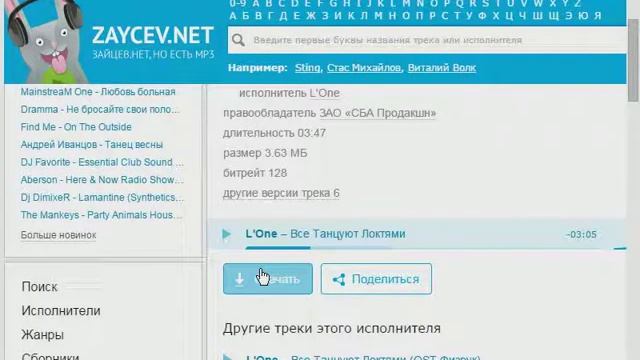Open the Стас Михайлов example link
The width and height of the screenshot is (640, 360).
click(x=364, y=68)
